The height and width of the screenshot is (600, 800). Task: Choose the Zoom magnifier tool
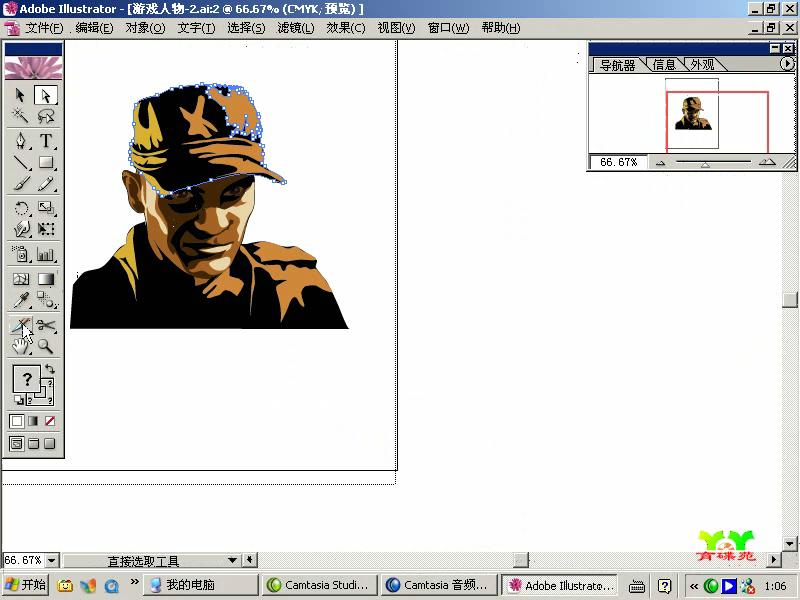(46, 346)
